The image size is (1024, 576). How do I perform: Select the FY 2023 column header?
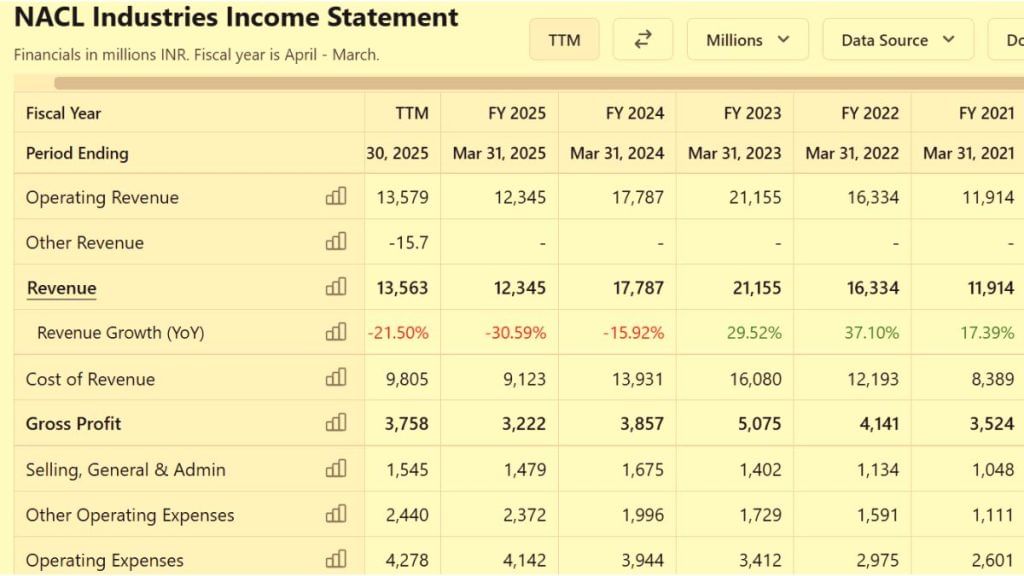click(752, 113)
